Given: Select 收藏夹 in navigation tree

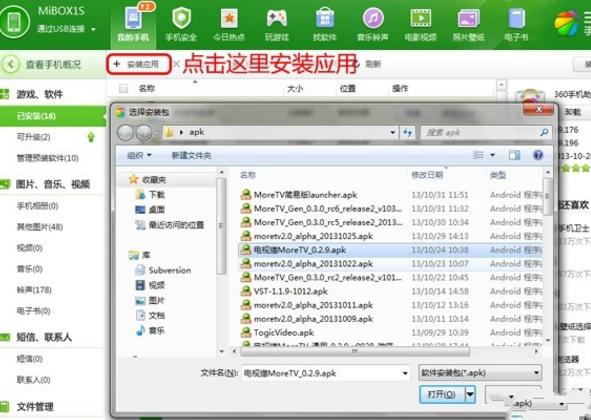Looking at the screenshot, I should 154,180.
